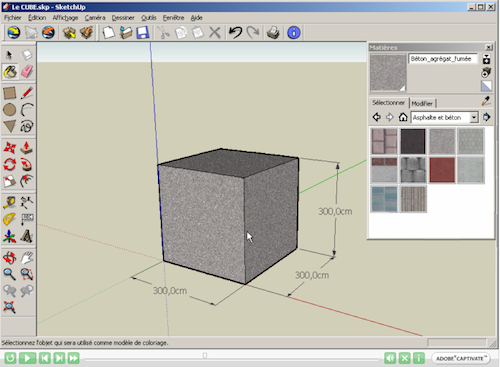Edit the Béton_agrégat_fumée material name field
The image size is (500, 367).
point(443,59)
